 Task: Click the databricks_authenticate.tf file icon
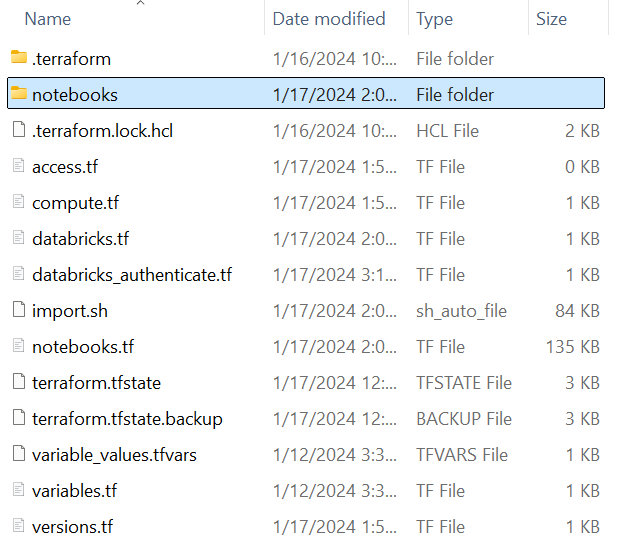pos(18,275)
